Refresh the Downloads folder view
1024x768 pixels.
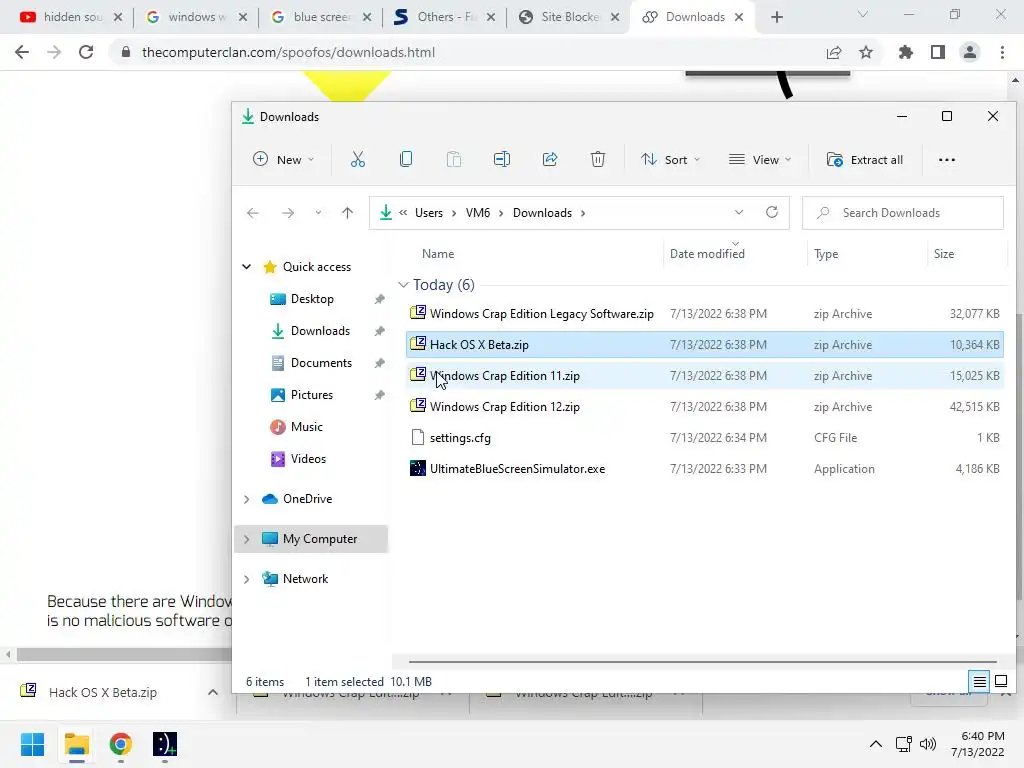[x=772, y=212]
